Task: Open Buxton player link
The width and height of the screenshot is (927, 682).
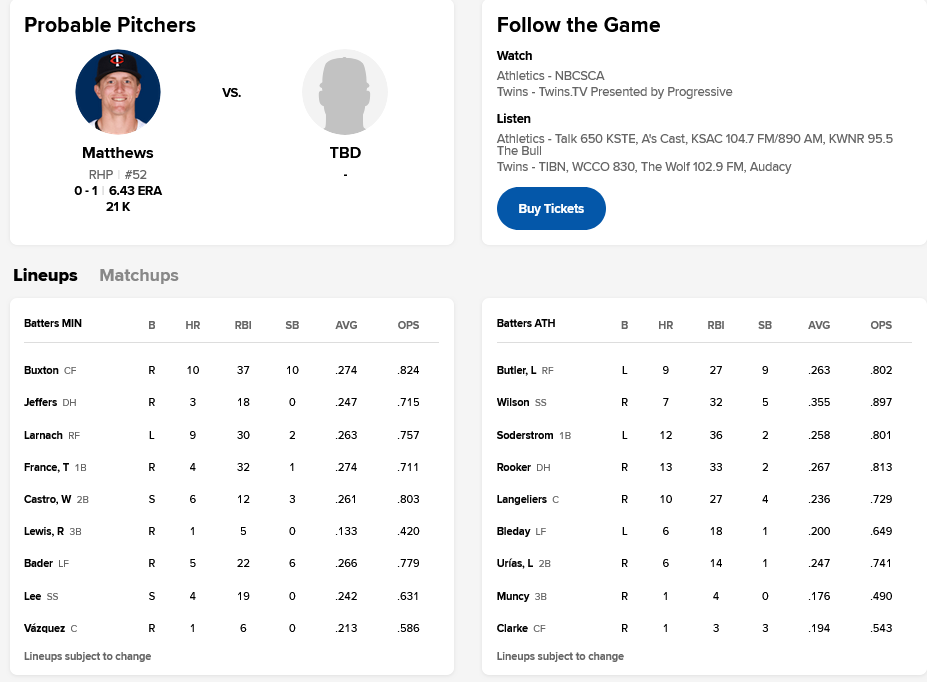Action: pyautogui.click(x=41, y=370)
